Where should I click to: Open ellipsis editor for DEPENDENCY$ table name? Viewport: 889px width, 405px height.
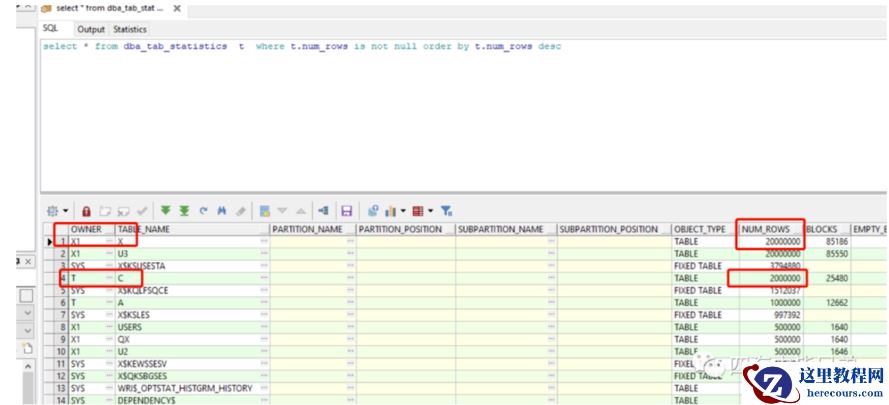pyautogui.click(x=264, y=400)
